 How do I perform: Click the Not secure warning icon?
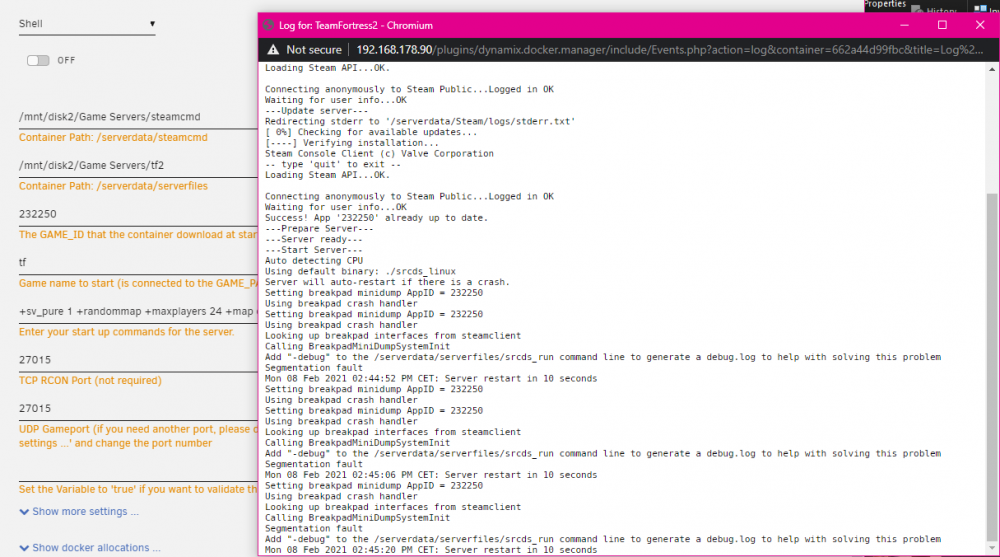[273, 50]
